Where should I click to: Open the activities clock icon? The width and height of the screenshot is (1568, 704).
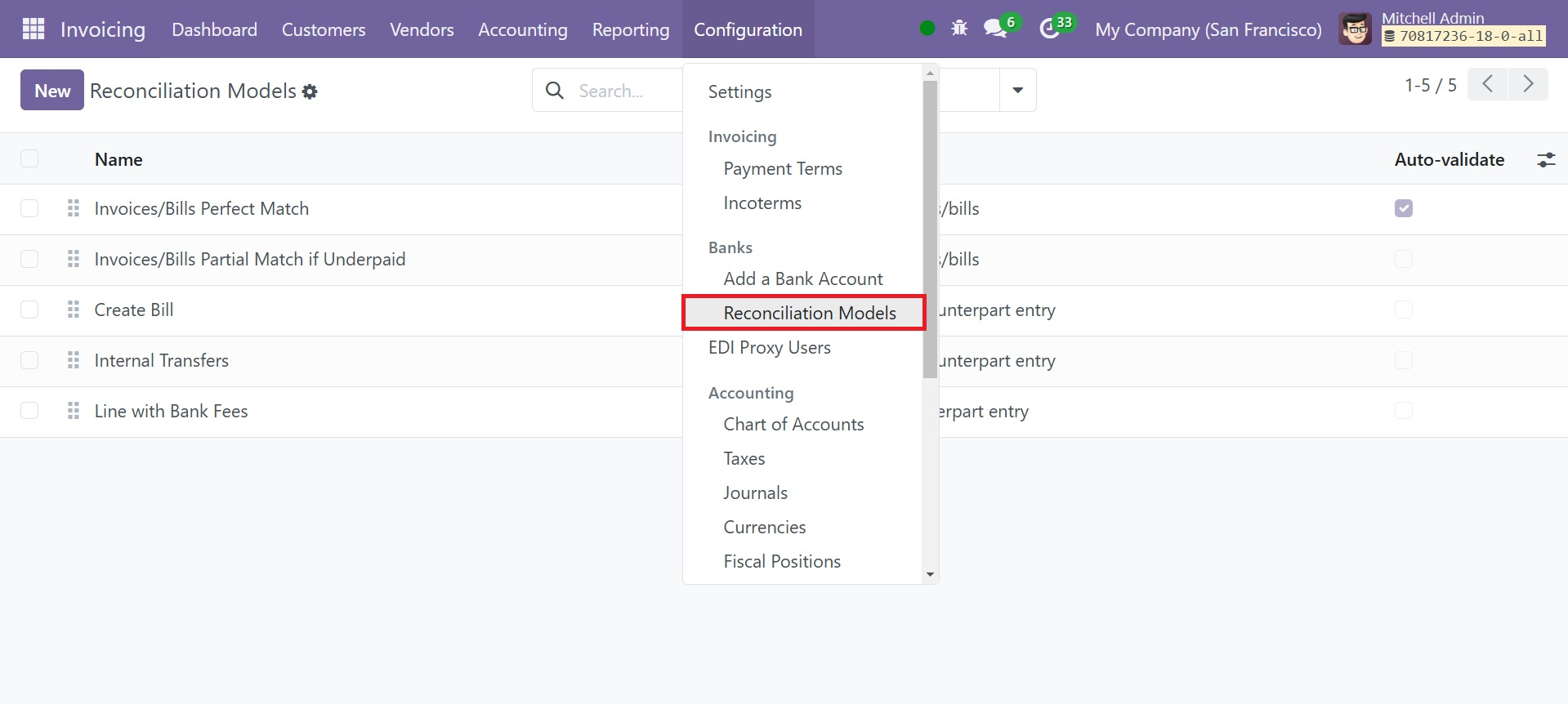(x=1049, y=29)
